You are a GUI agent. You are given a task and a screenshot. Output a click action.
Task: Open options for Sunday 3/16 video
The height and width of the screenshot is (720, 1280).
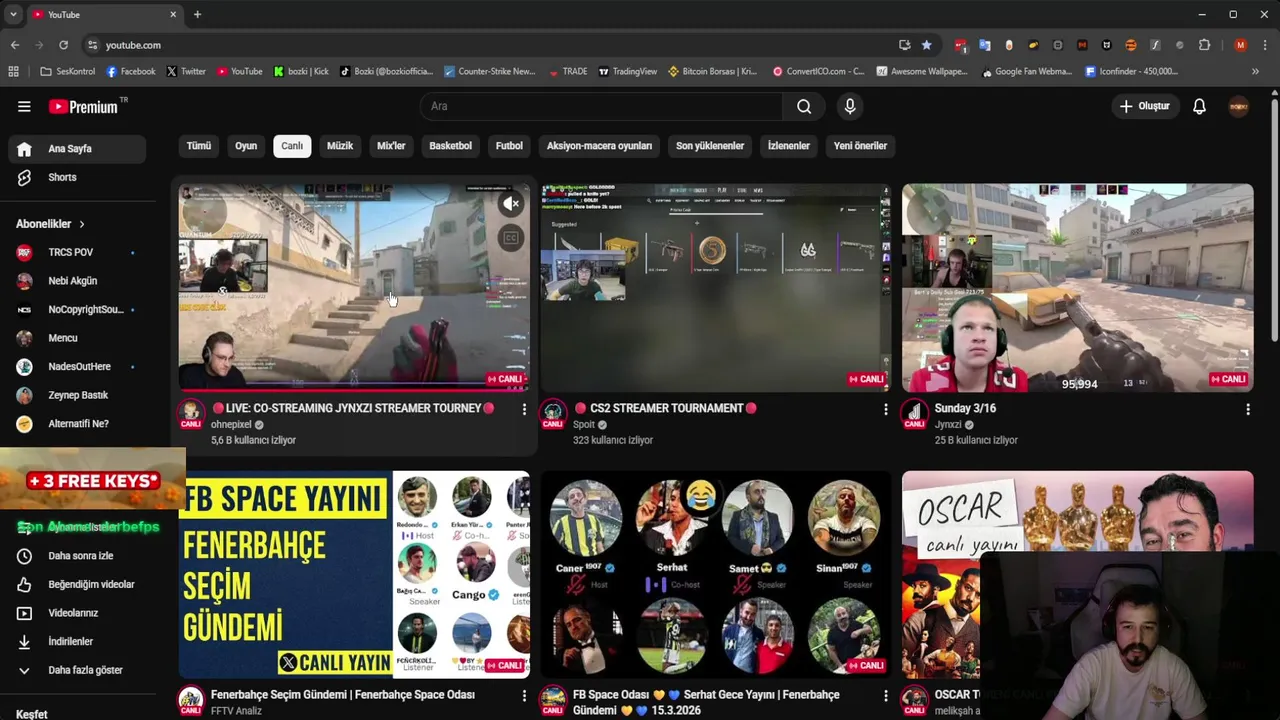pyautogui.click(x=1247, y=409)
